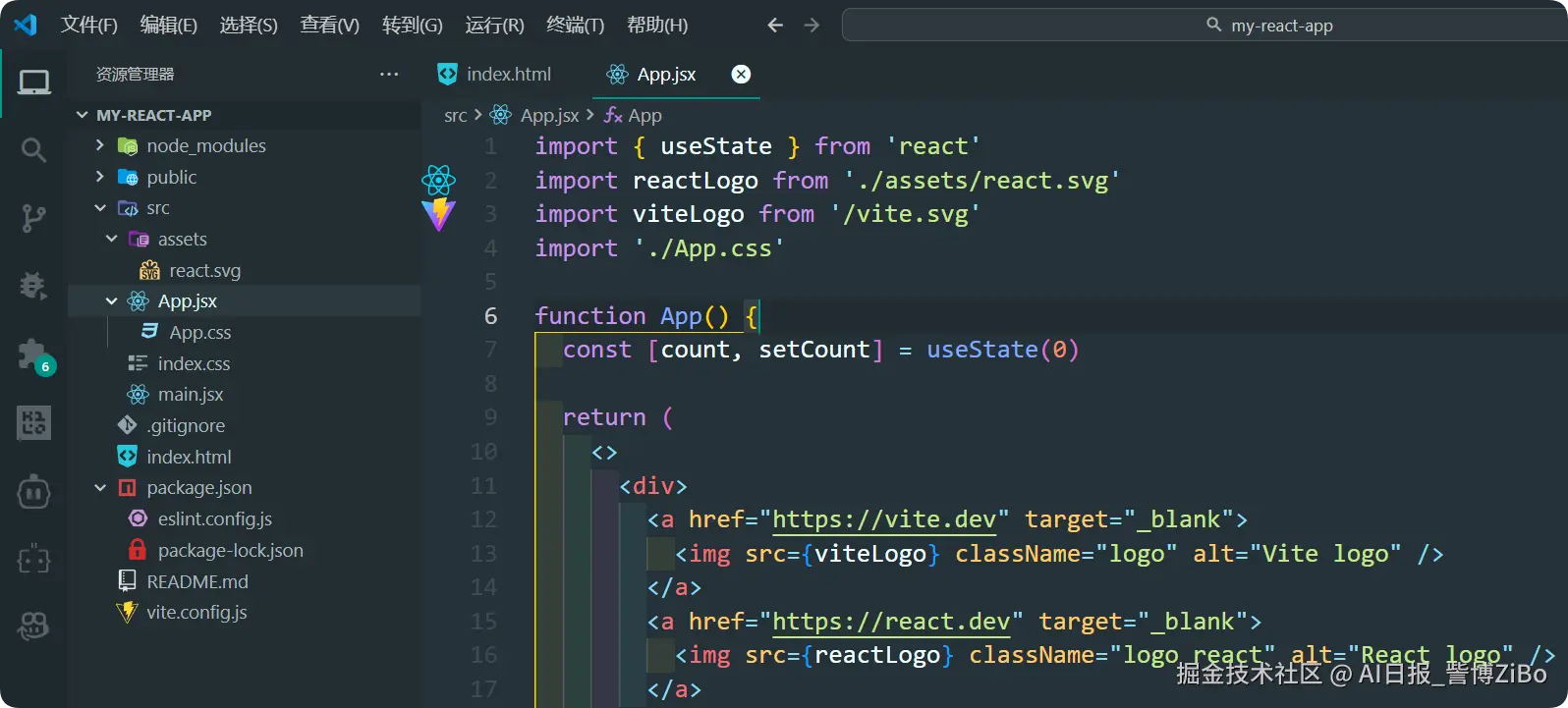
Task: Expand the node_modules folder chevron
Action: click(x=99, y=145)
